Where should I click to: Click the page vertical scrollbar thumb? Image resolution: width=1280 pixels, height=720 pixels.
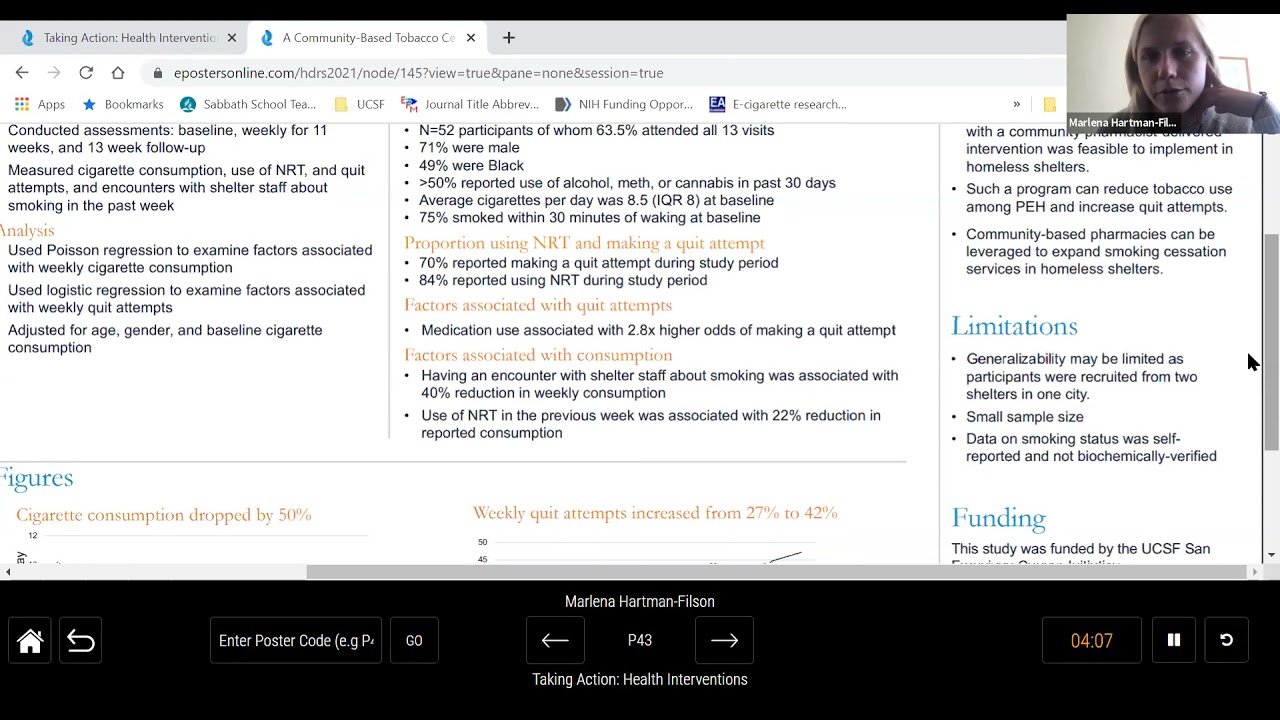[x=1271, y=341]
